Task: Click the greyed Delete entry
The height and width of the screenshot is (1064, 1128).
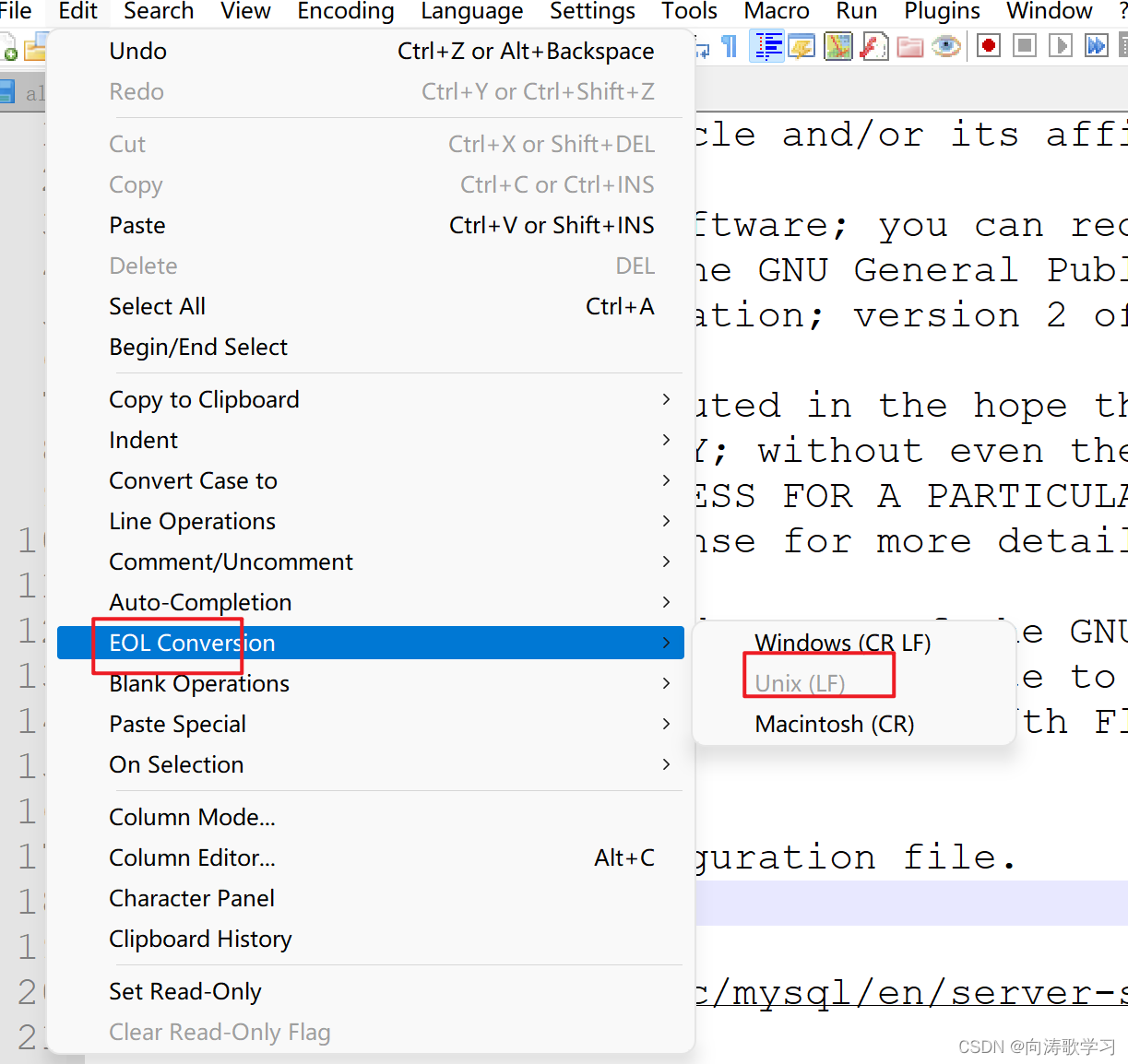Action: point(371,266)
